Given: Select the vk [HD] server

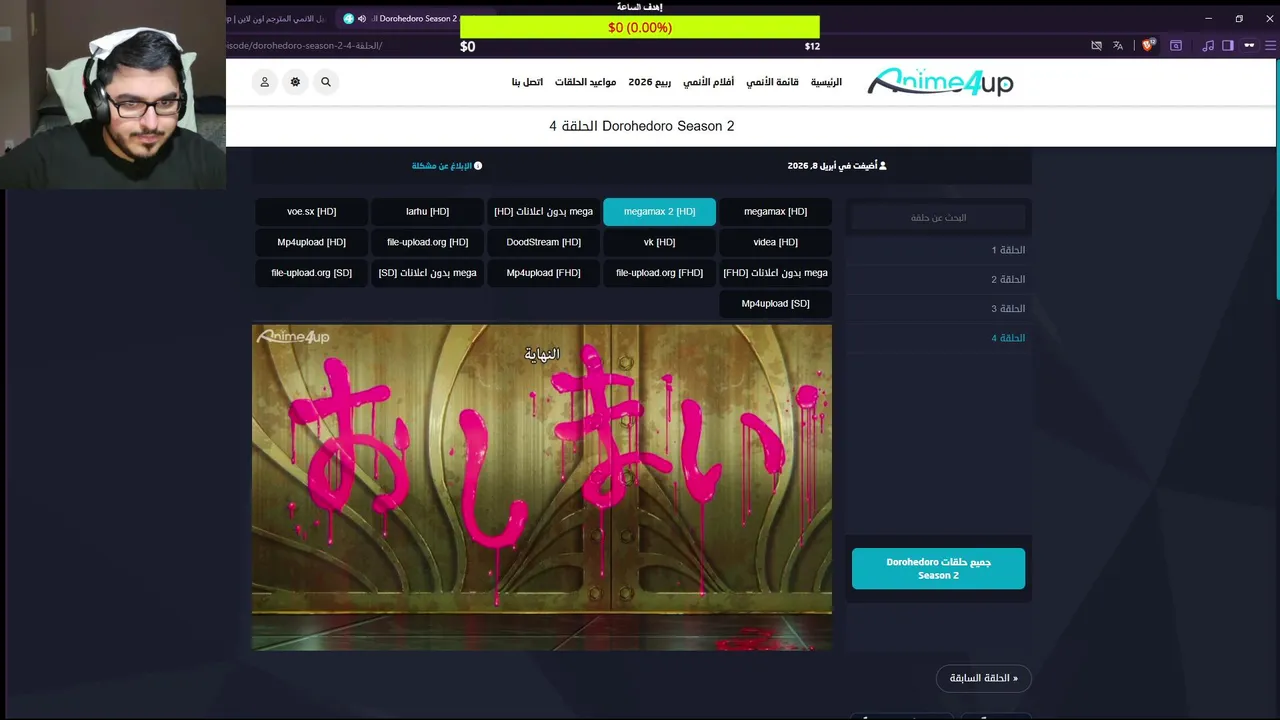Looking at the screenshot, I should coord(659,242).
